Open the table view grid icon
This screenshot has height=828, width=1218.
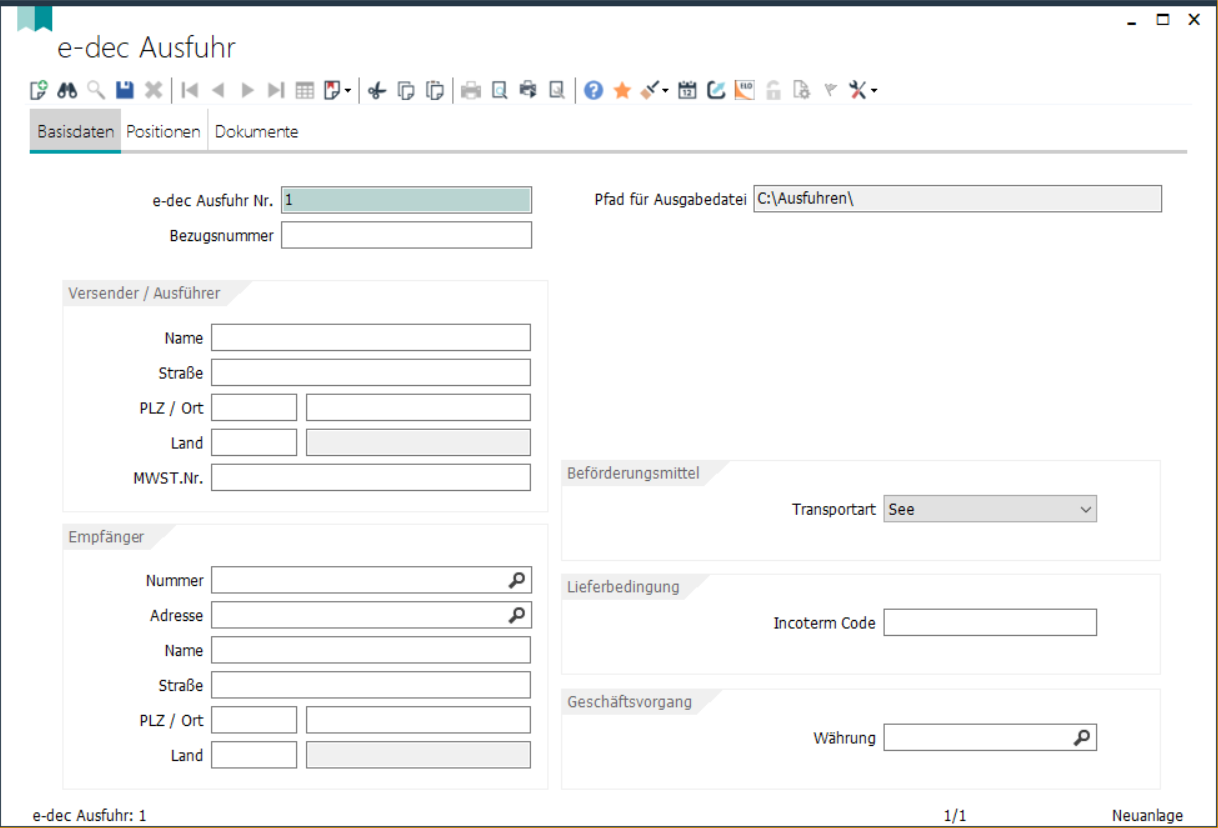pyautogui.click(x=304, y=91)
